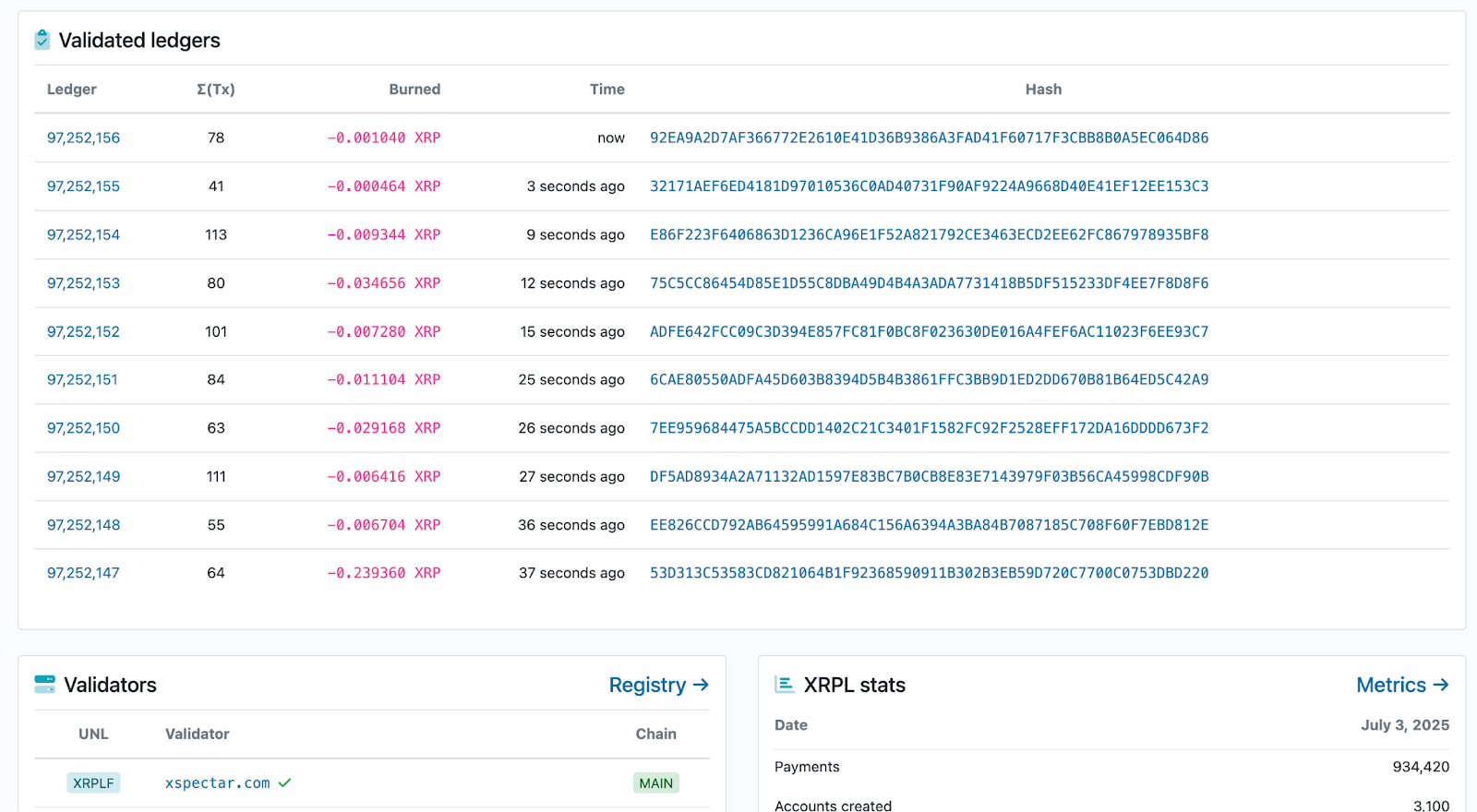The width and height of the screenshot is (1477, 812).
Task: Click the Burned column header
Action: pos(414,90)
